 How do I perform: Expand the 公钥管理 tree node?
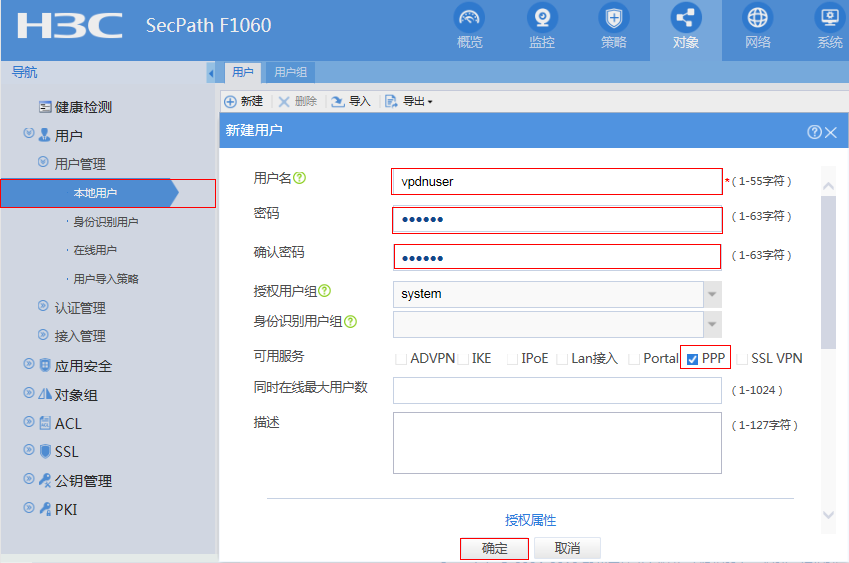(29, 479)
